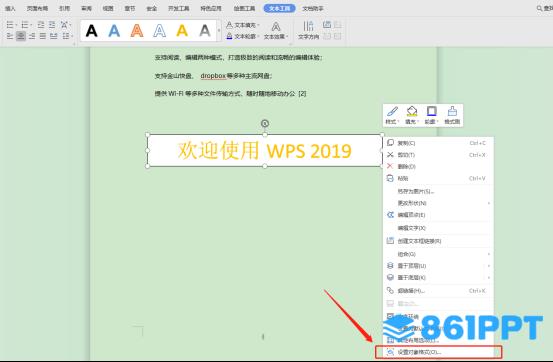
Task: Open the 文本轮廓 text outline dropdown
Action: click(243, 36)
